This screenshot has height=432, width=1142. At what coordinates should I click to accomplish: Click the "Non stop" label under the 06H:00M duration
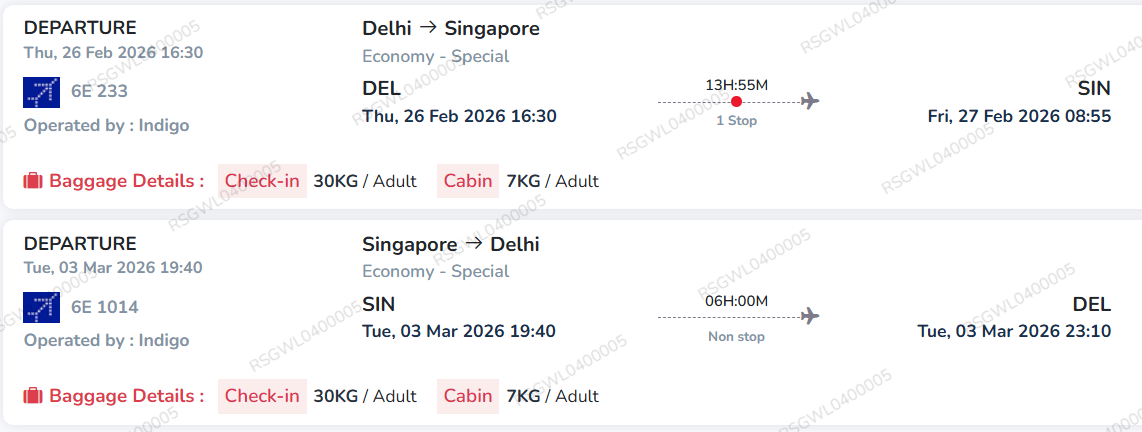[x=737, y=337]
